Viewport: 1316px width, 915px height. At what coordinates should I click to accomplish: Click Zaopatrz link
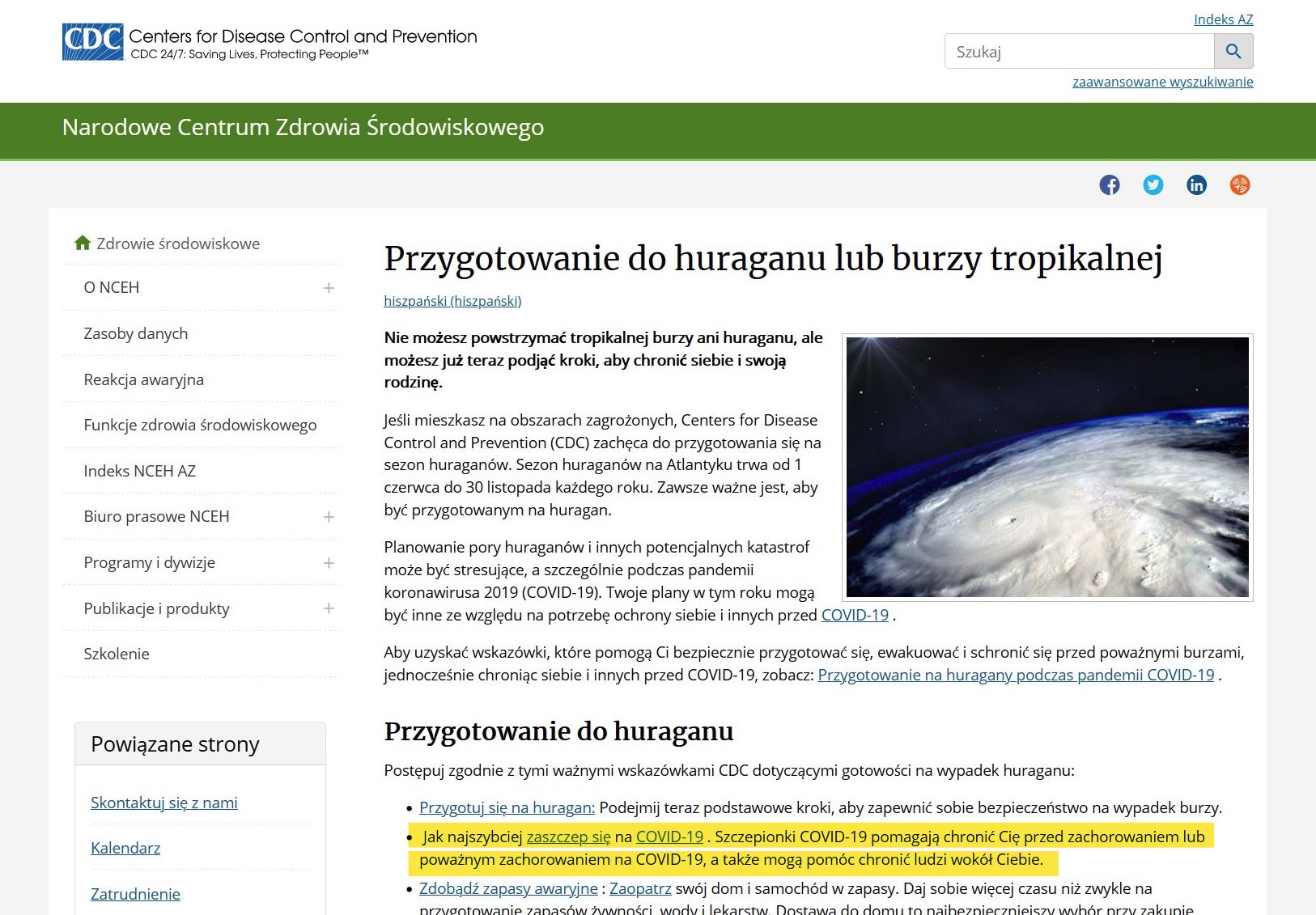coord(640,888)
